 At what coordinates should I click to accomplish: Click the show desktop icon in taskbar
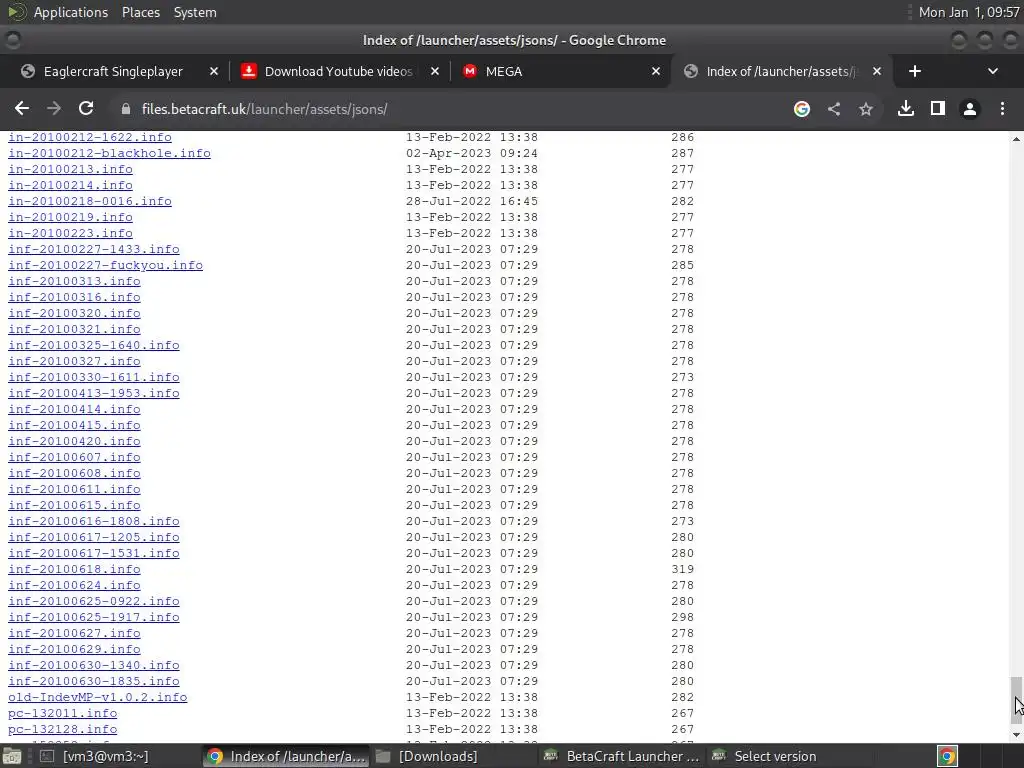coord(12,756)
